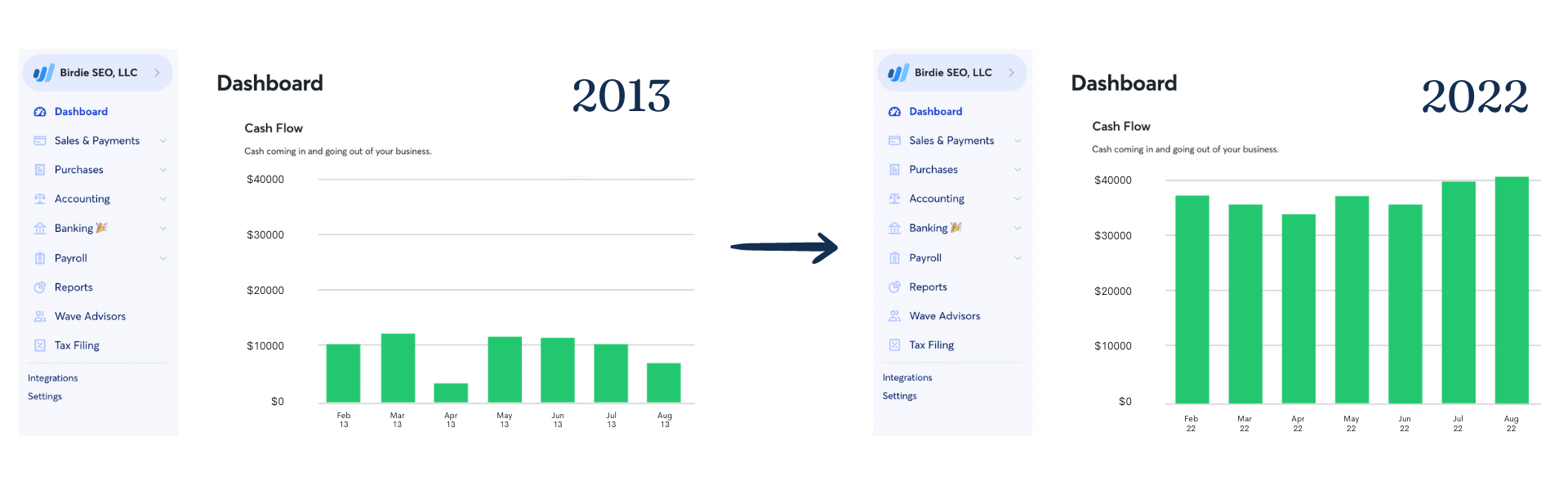Click the Payroll icon in the 2013 sidebar

40,258
